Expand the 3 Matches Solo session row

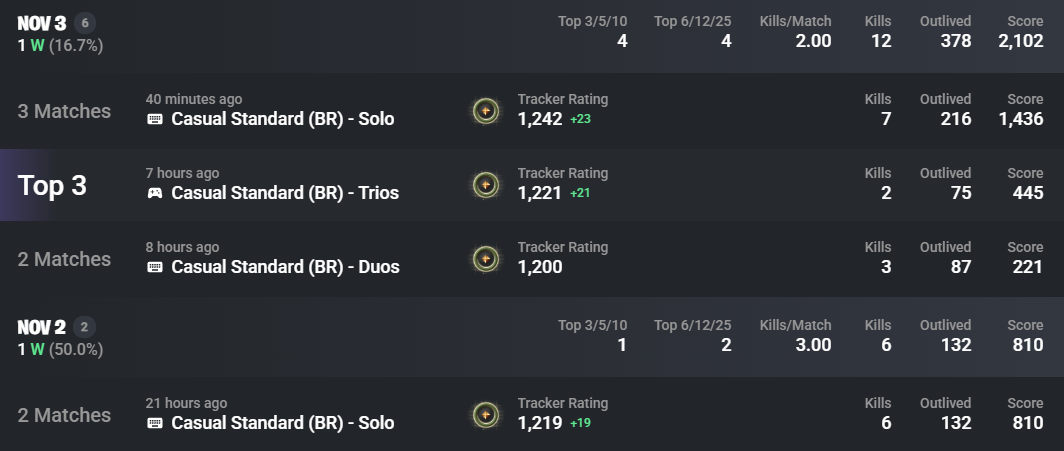pyautogui.click(x=64, y=111)
